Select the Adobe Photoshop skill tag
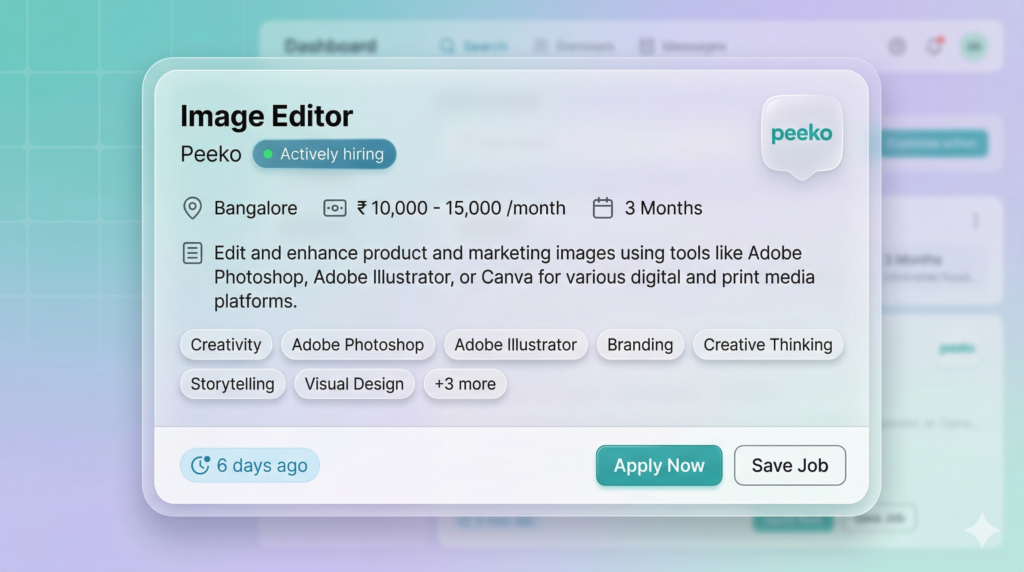Screen dimensions: 1024x572 pyautogui.click(x=358, y=345)
